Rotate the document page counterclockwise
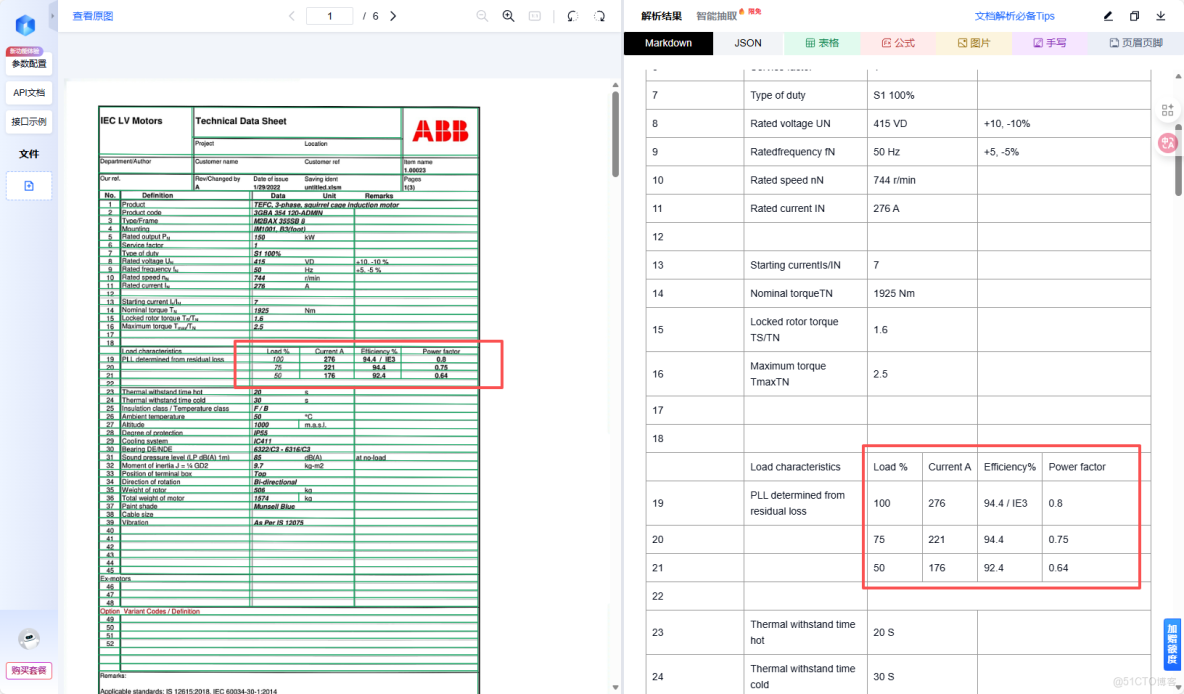The height and width of the screenshot is (694, 1184). pyautogui.click(x=570, y=15)
